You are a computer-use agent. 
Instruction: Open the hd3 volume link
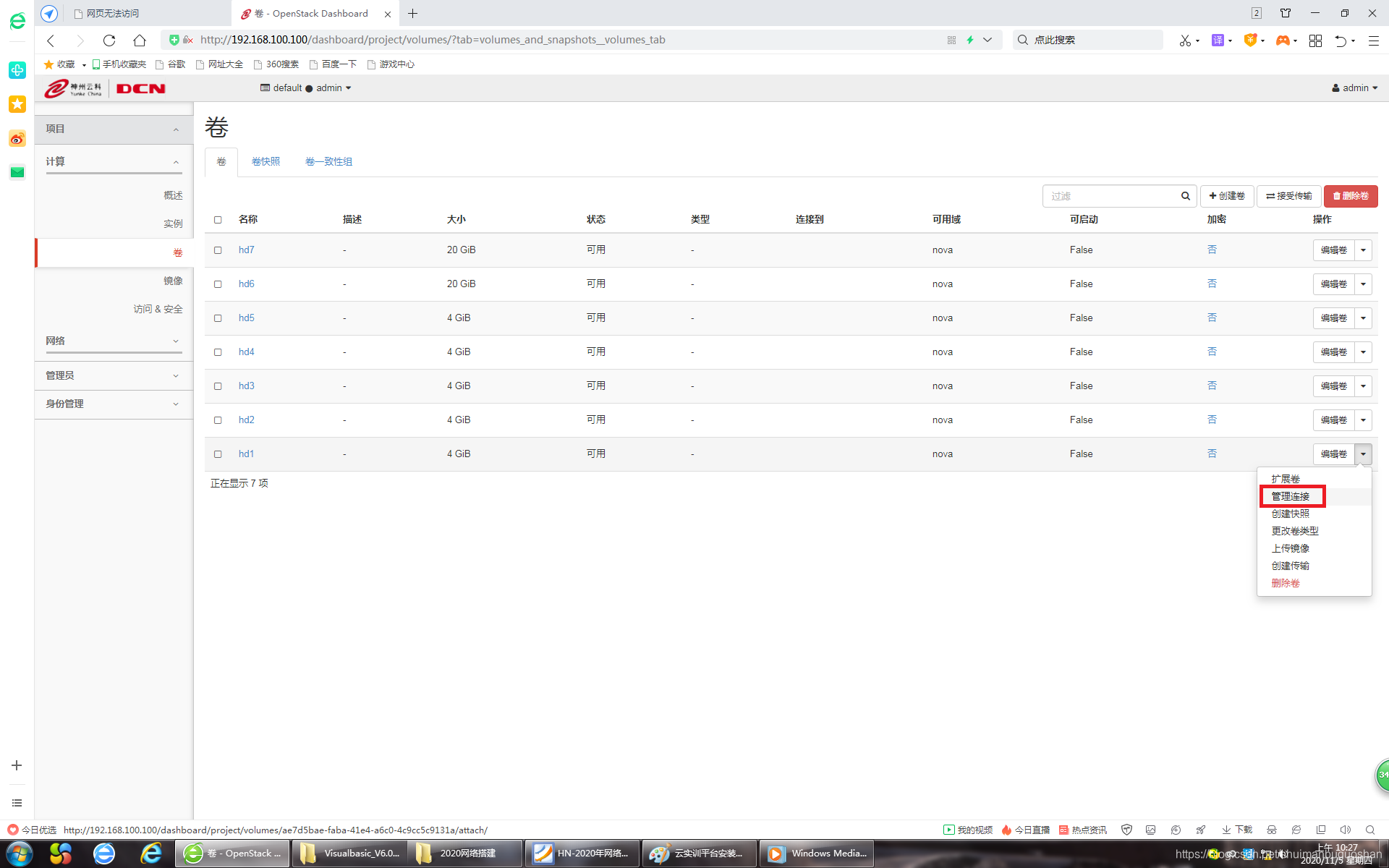pyautogui.click(x=246, y=386)
